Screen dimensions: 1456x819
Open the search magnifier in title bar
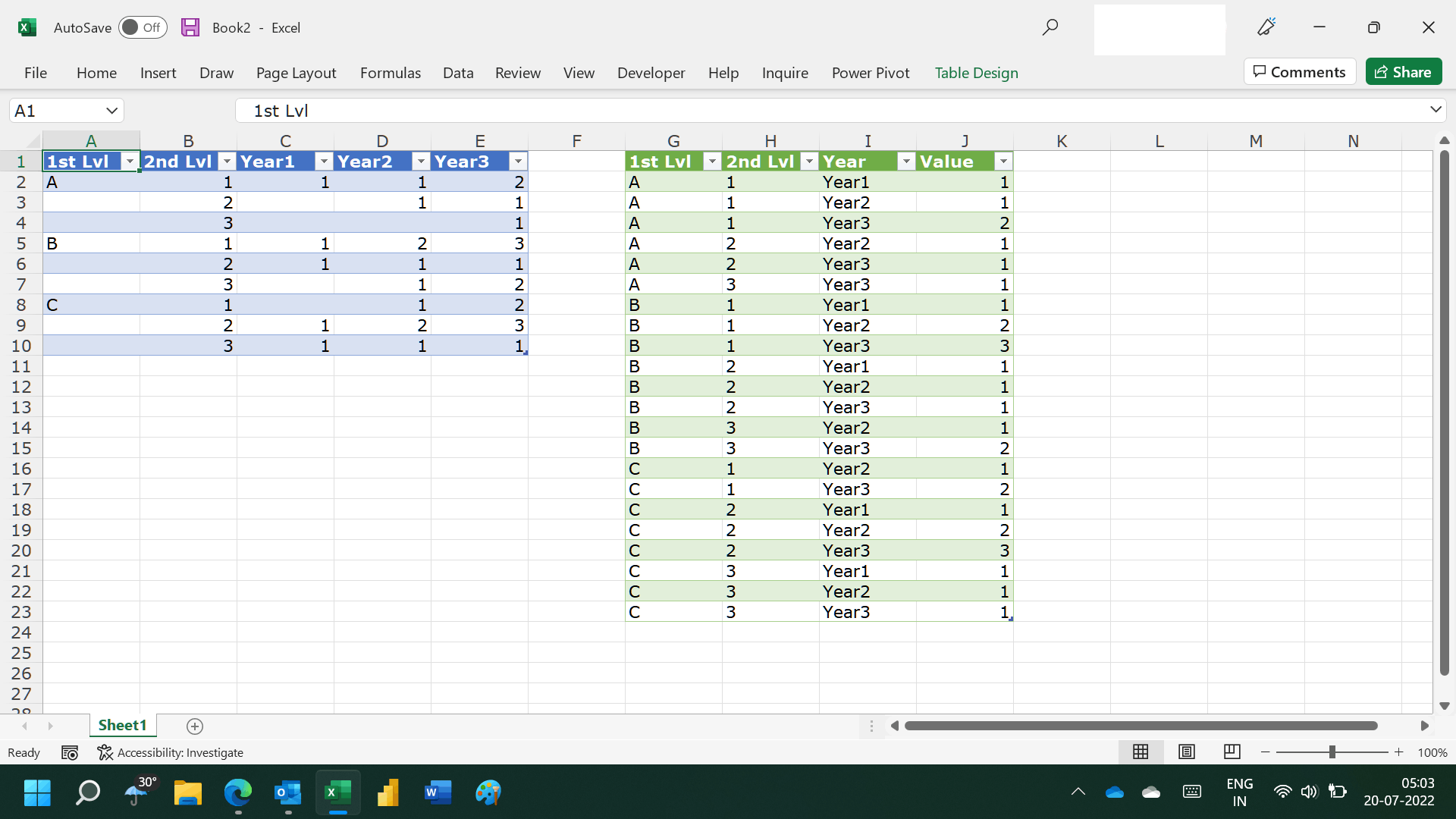click(1050, 27)
